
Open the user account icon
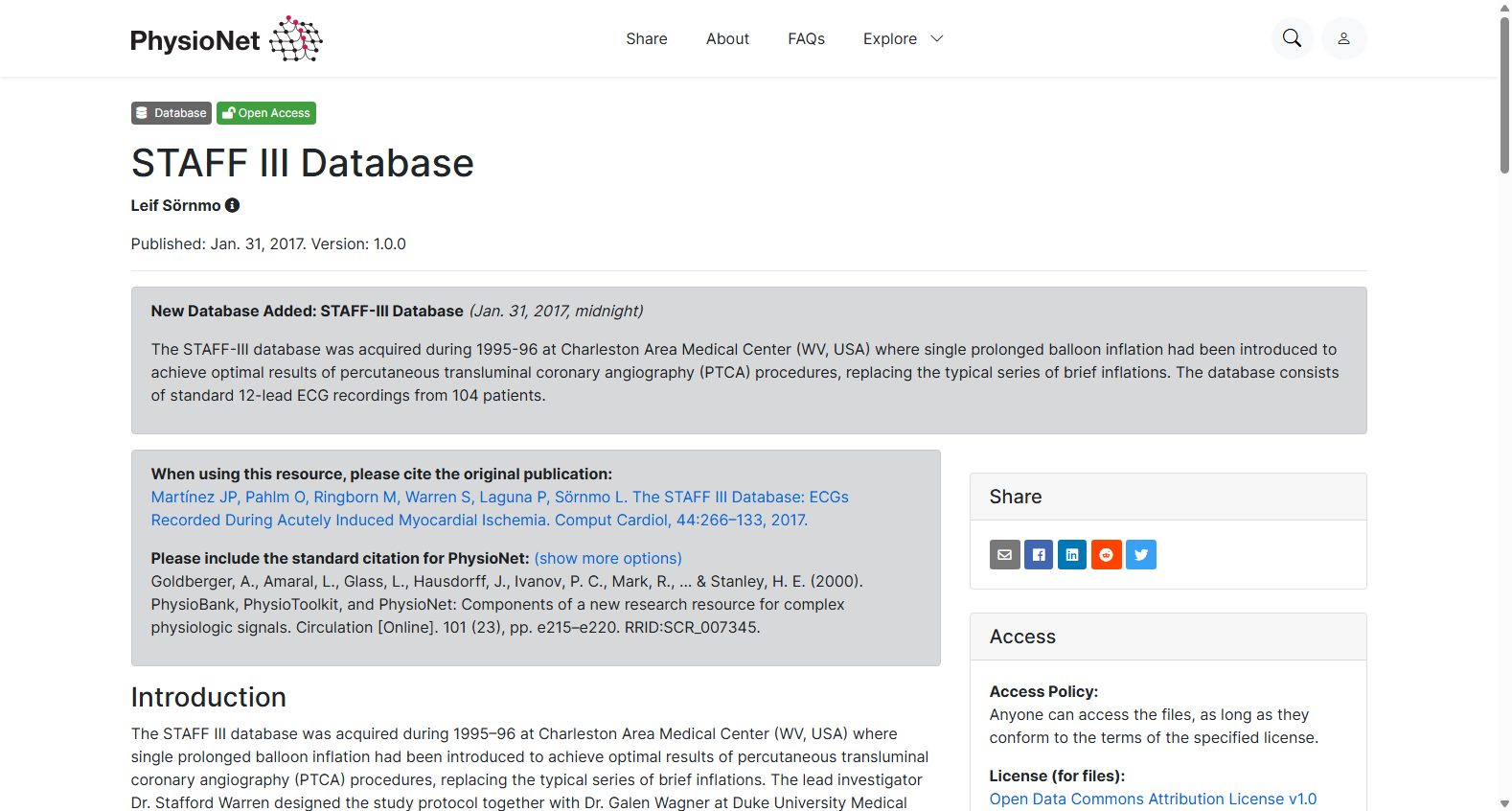[x=1344, y=38]
